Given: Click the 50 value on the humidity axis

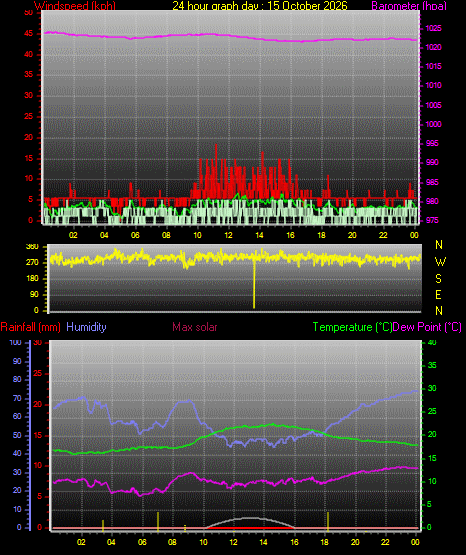Looking at the screenshot, I should pos(17,436).
